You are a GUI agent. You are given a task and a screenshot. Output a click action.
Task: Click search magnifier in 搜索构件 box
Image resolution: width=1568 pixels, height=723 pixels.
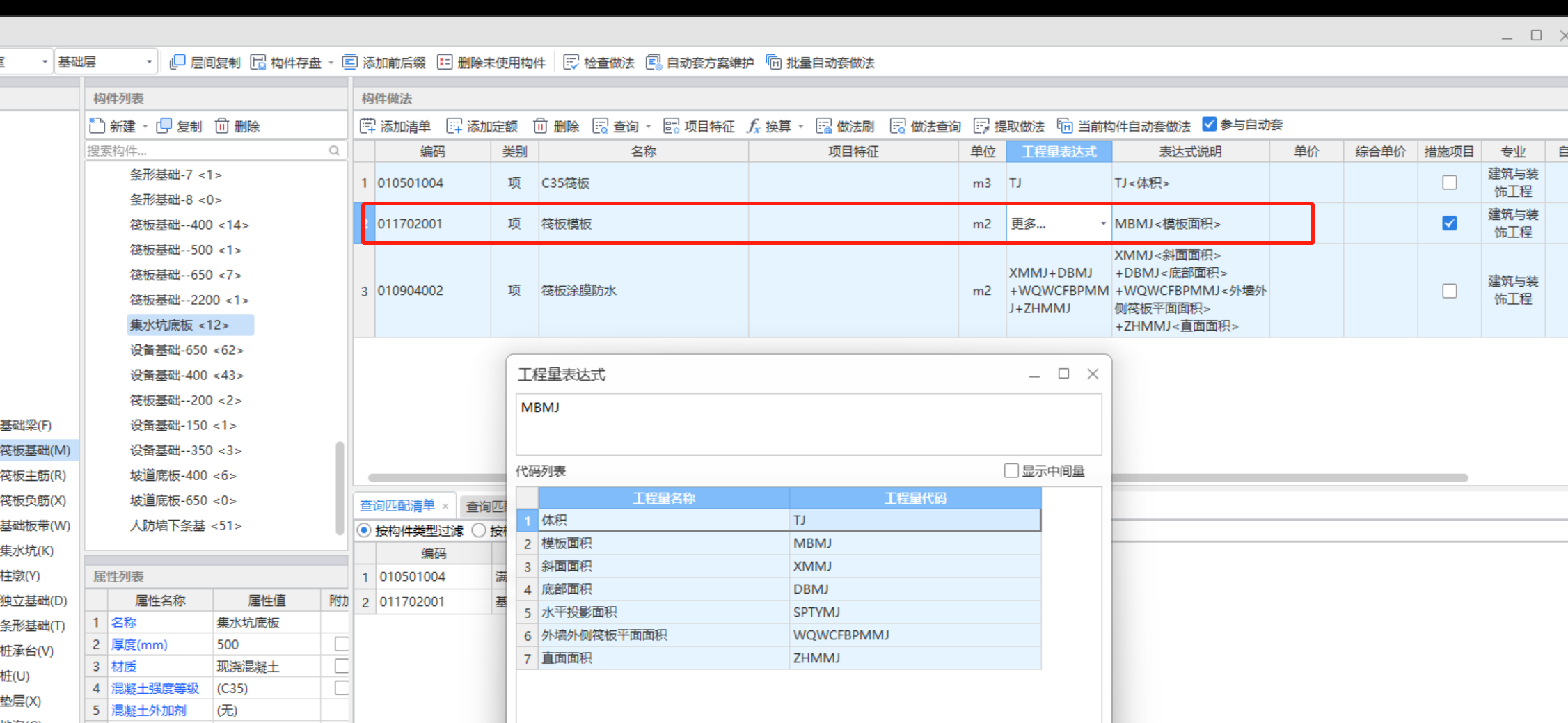(334, 150)
